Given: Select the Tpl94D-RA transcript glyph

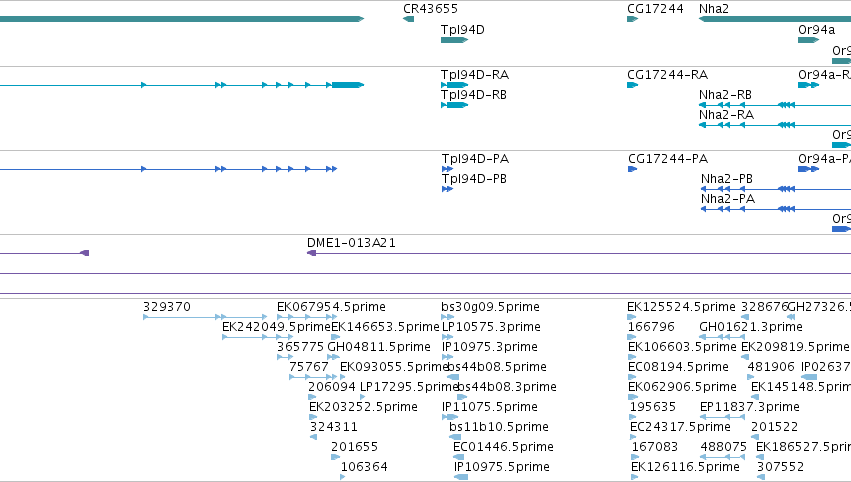Looking at the screenshot, I should [x=454, y=85].
